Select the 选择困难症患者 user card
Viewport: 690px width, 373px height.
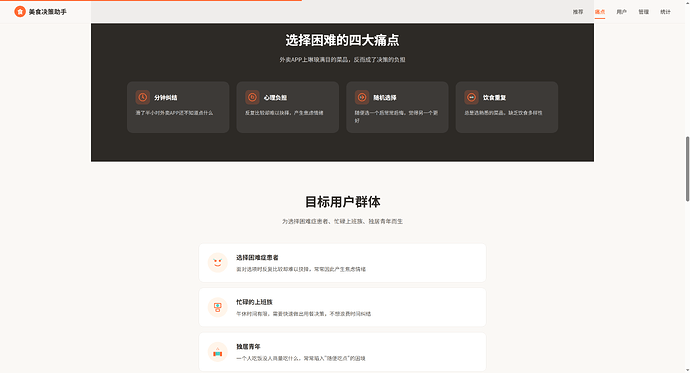coord(342,263)
